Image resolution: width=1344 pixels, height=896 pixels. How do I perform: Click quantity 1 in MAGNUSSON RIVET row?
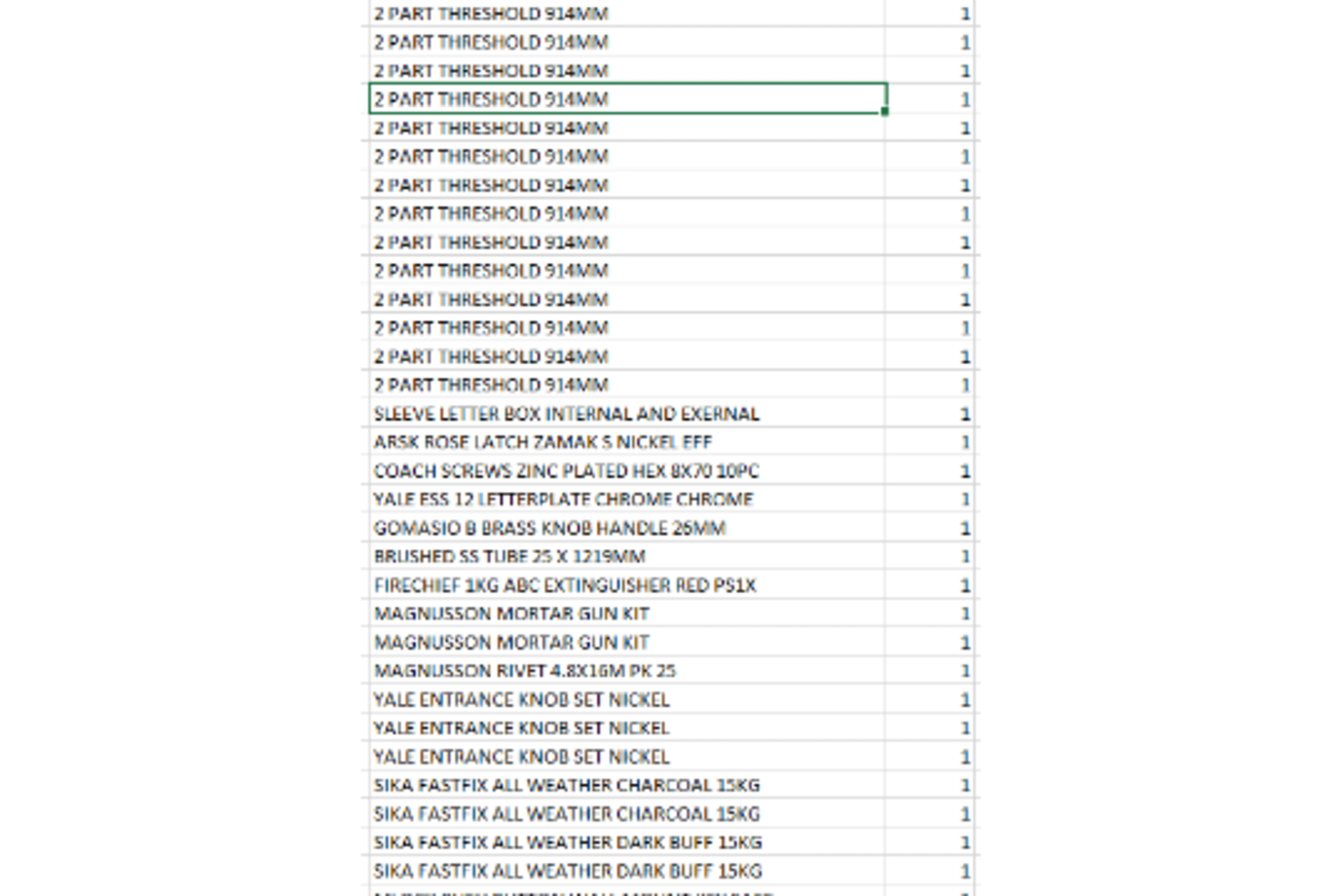[x=930, y=671]
